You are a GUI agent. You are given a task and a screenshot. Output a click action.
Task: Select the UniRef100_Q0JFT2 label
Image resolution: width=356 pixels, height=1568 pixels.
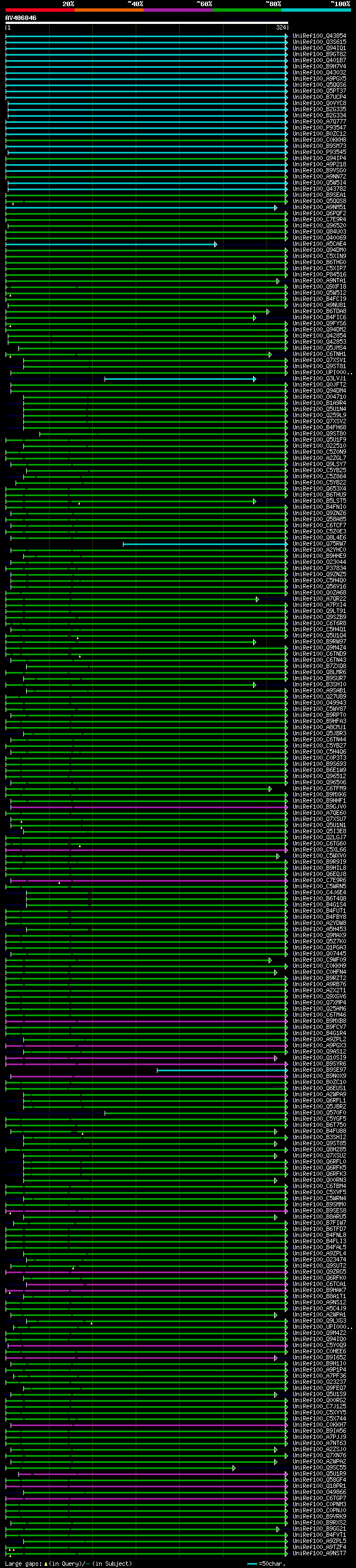tap(319, 385)
